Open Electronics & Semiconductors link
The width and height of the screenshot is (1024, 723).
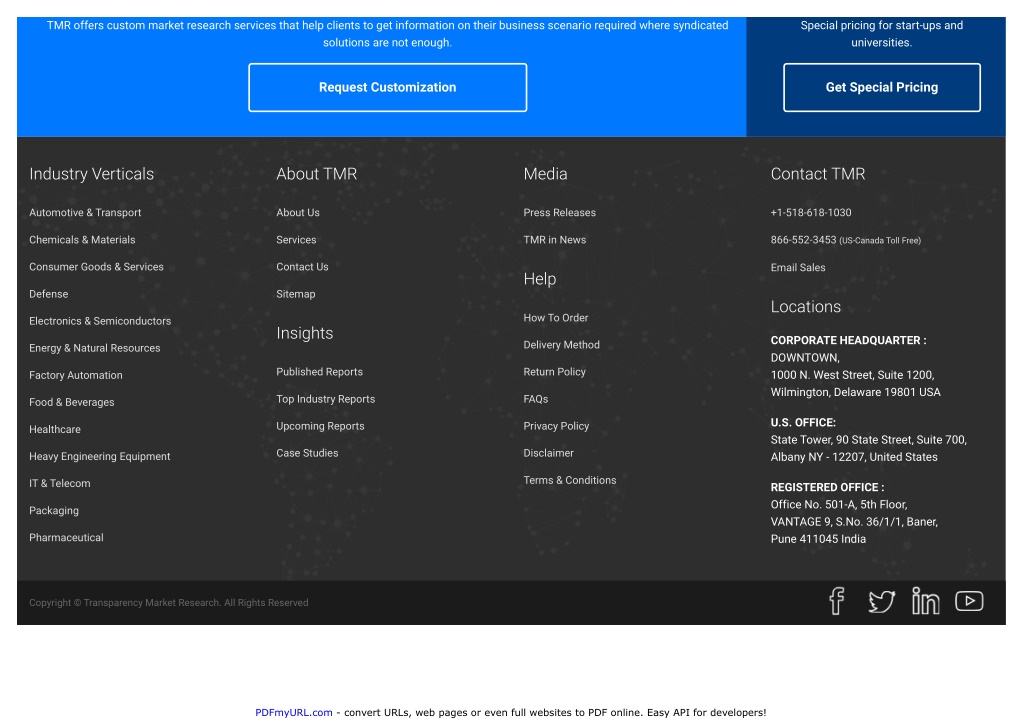[x=100, y=321]
